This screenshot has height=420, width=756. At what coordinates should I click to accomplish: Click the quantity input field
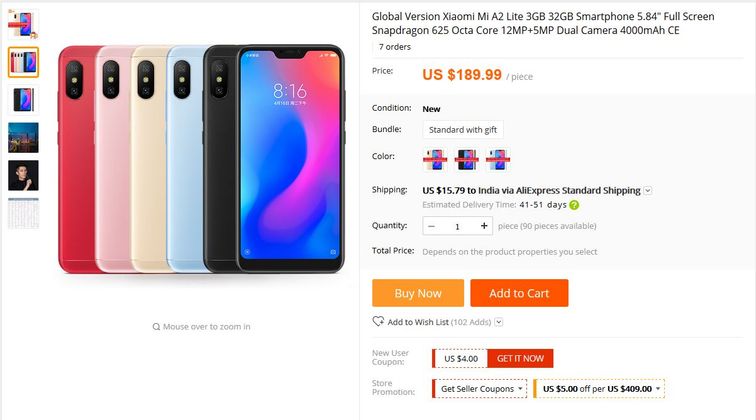tap(458, 226)
